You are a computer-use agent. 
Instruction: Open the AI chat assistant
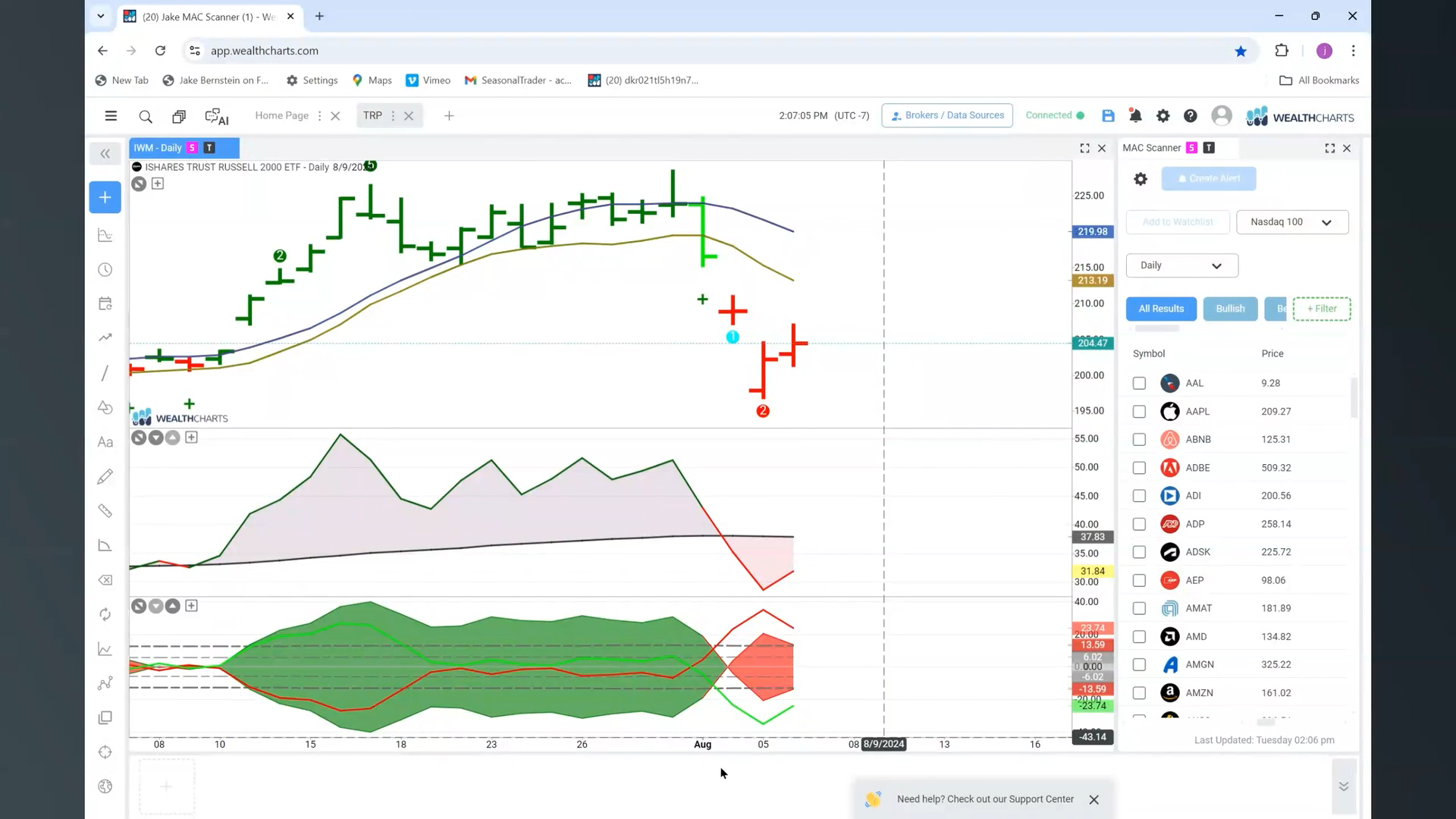click(x=217, y=116)
